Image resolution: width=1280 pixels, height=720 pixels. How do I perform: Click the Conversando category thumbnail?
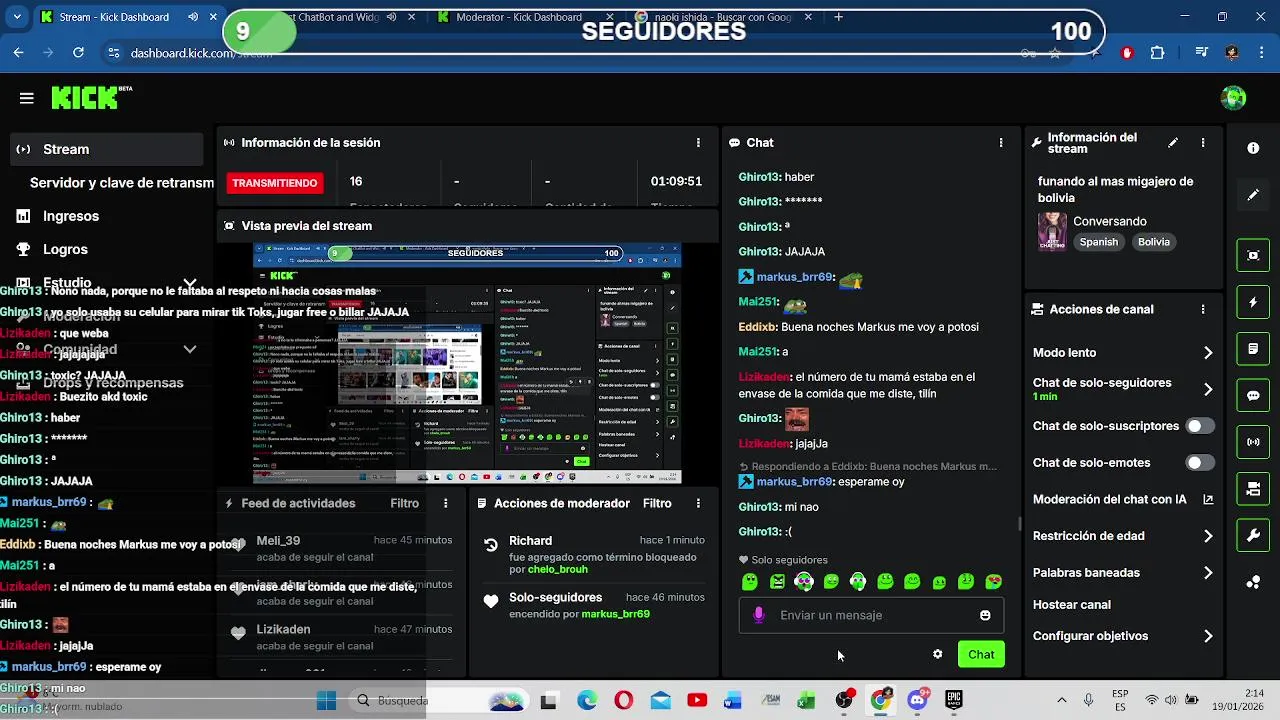tap(1052, 231)
